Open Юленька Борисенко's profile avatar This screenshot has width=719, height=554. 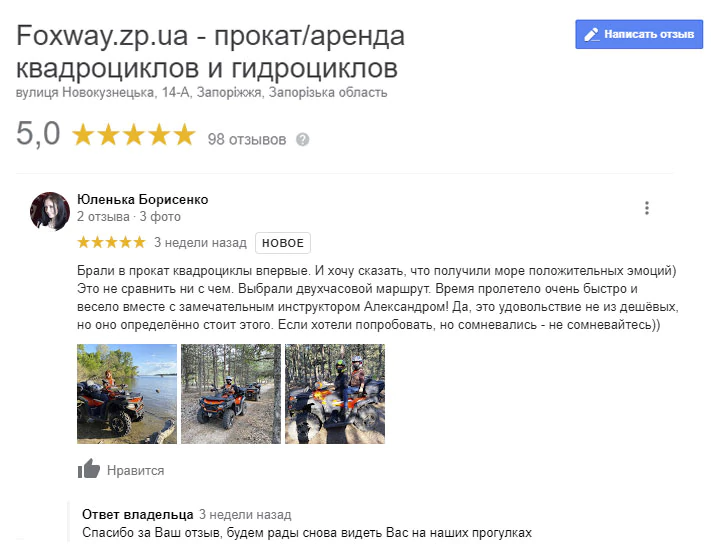[50, 211]
